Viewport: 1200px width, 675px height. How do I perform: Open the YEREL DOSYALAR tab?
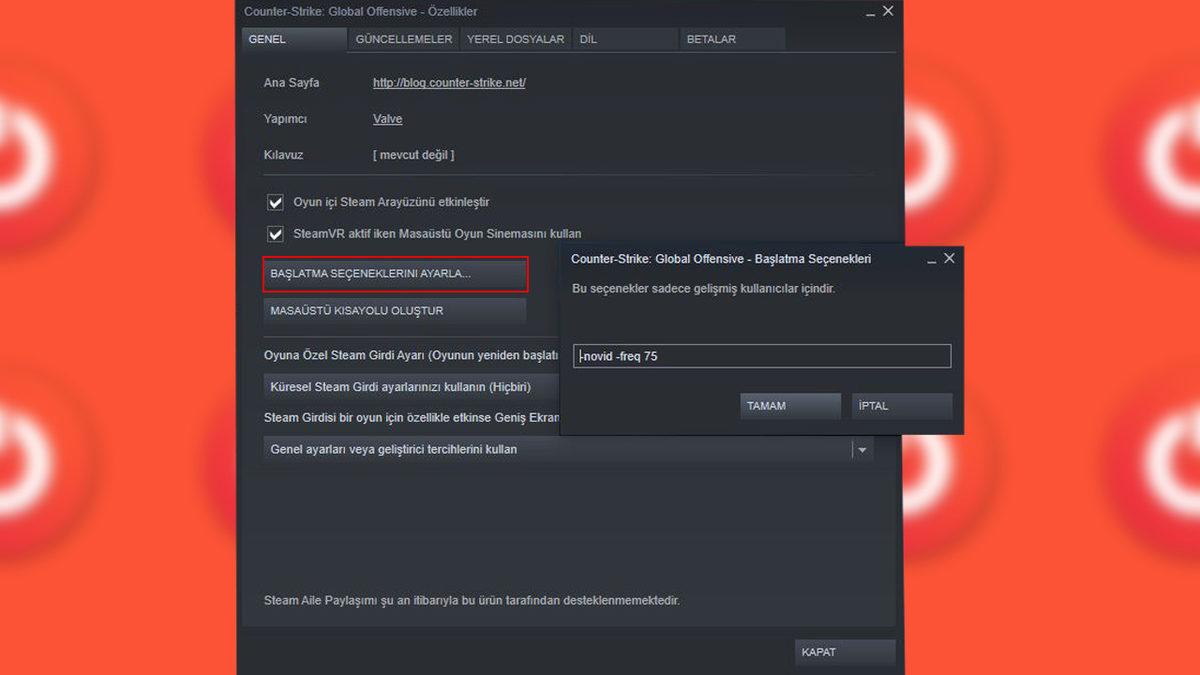click(515, 39)
